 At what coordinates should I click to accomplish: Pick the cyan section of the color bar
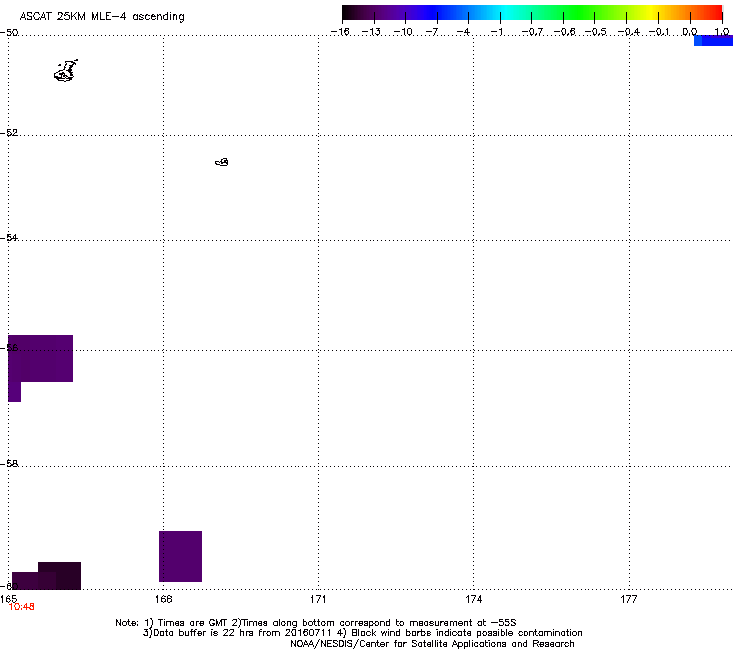point(505,13)
